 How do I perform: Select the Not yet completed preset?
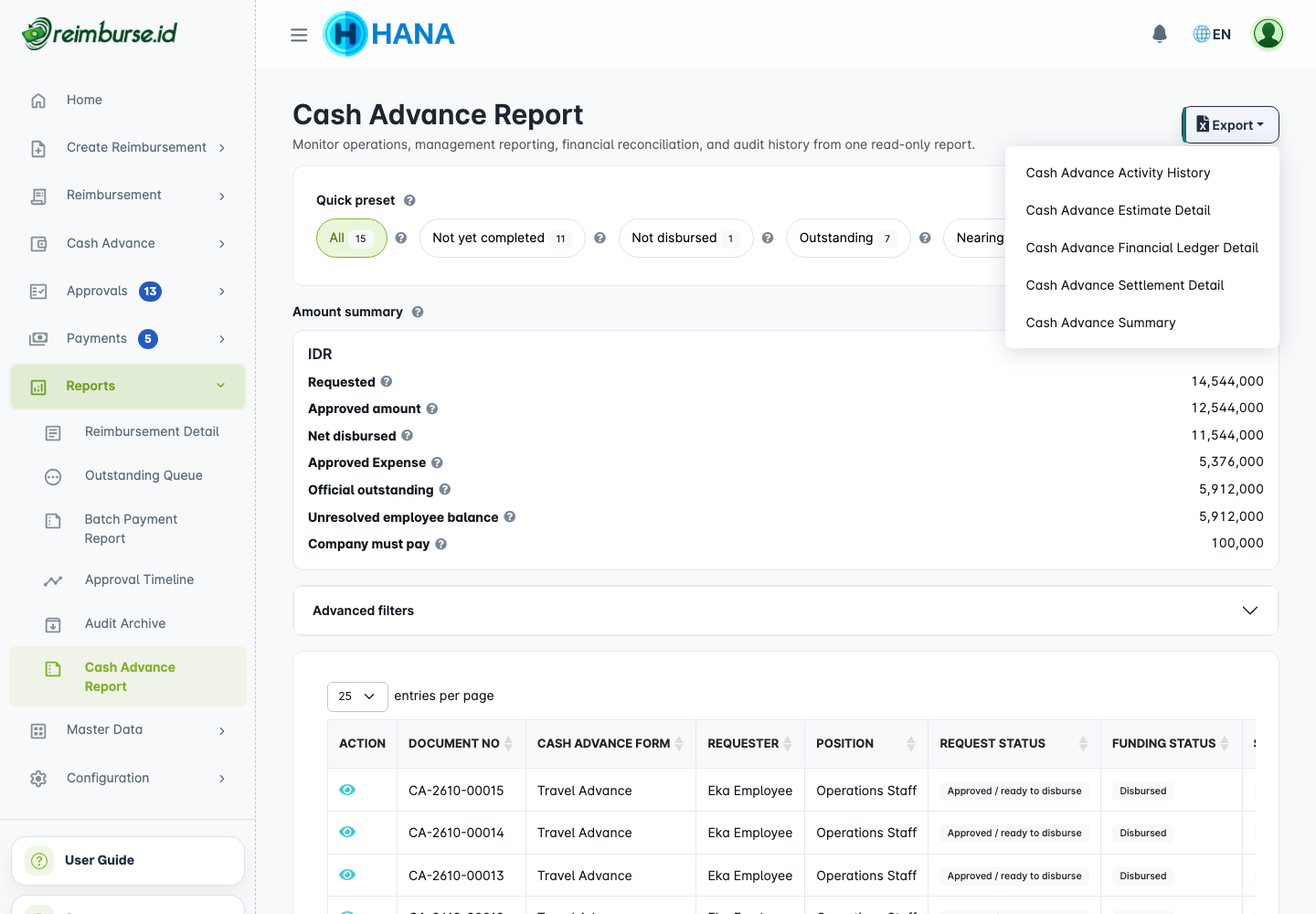tap(502, 239)
